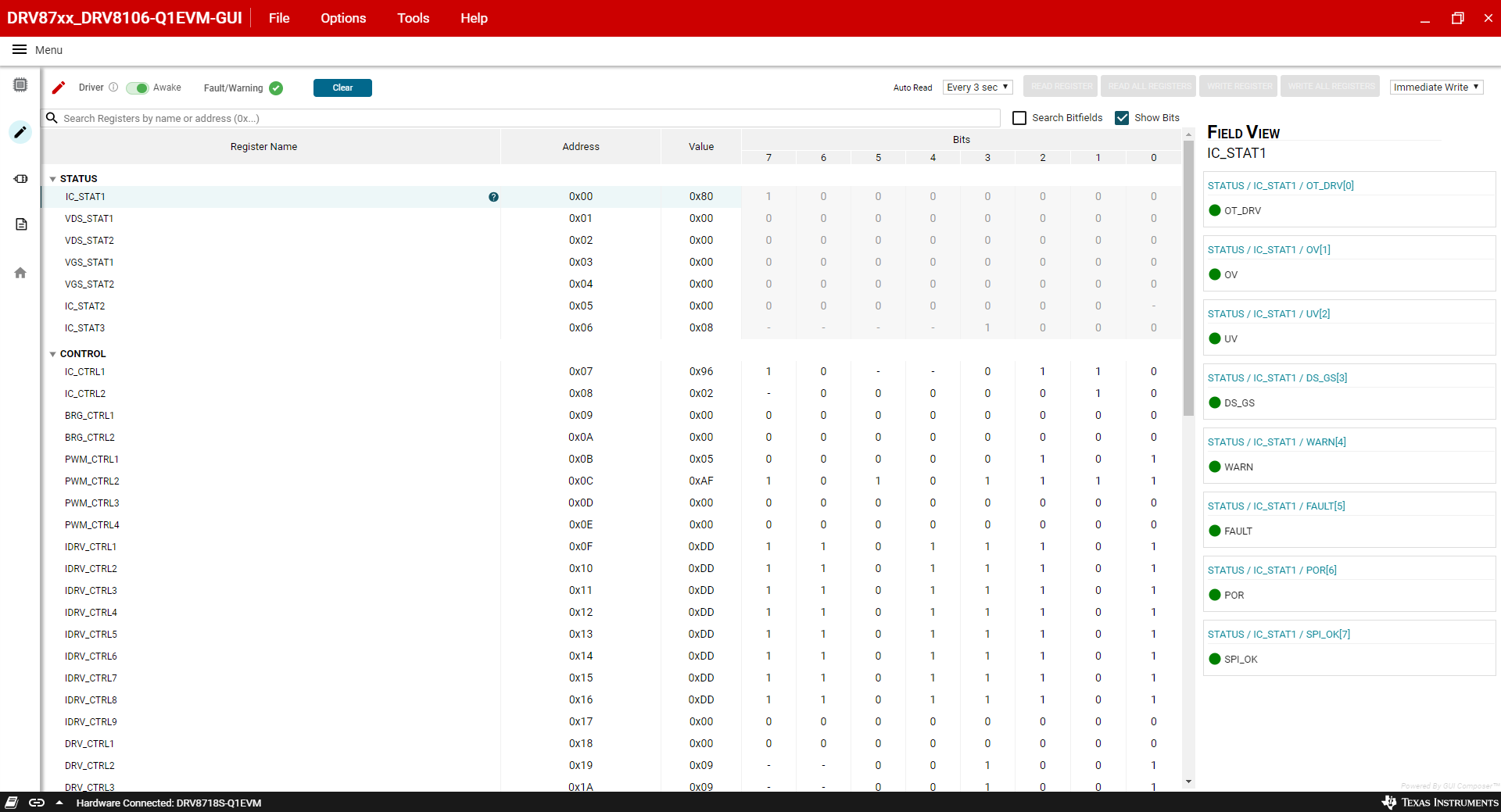This screenshot has width=1501, height=812.
Task: Open the Immediate Write mode dropdown
Action: (x=1436, y=88)
